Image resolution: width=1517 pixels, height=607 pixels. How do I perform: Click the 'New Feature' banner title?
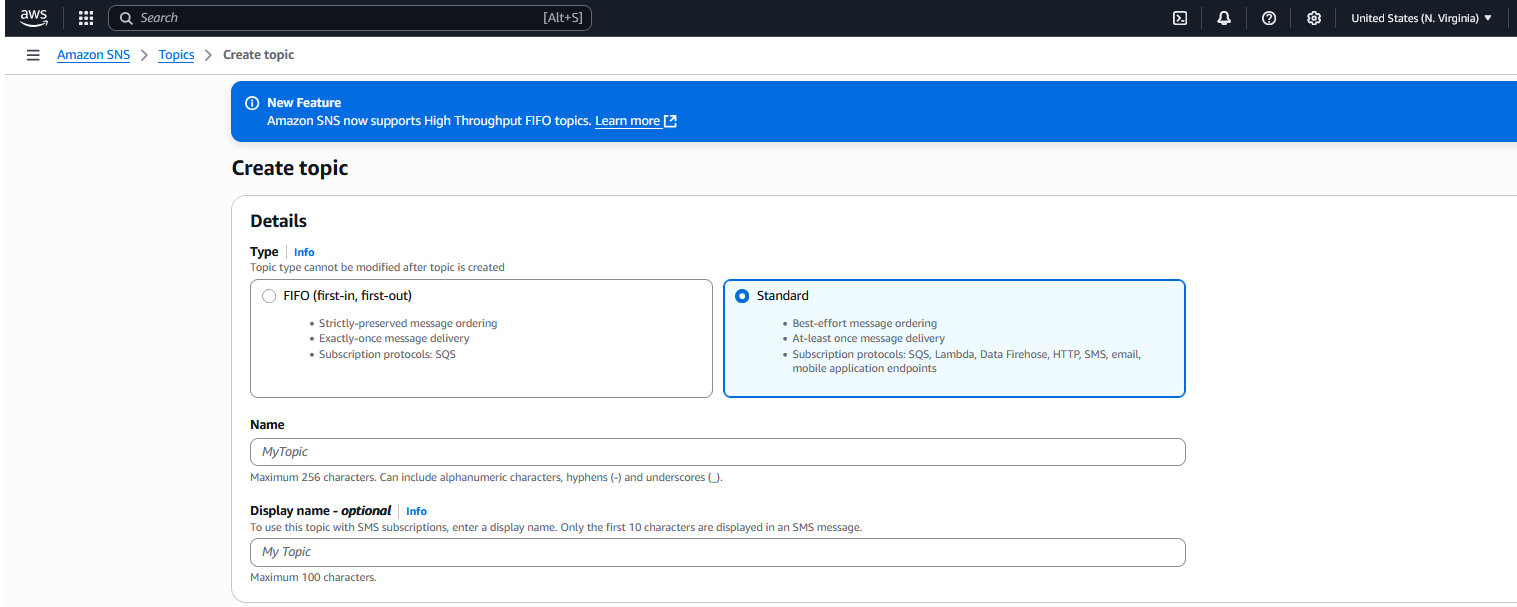[x=304, y=103]
